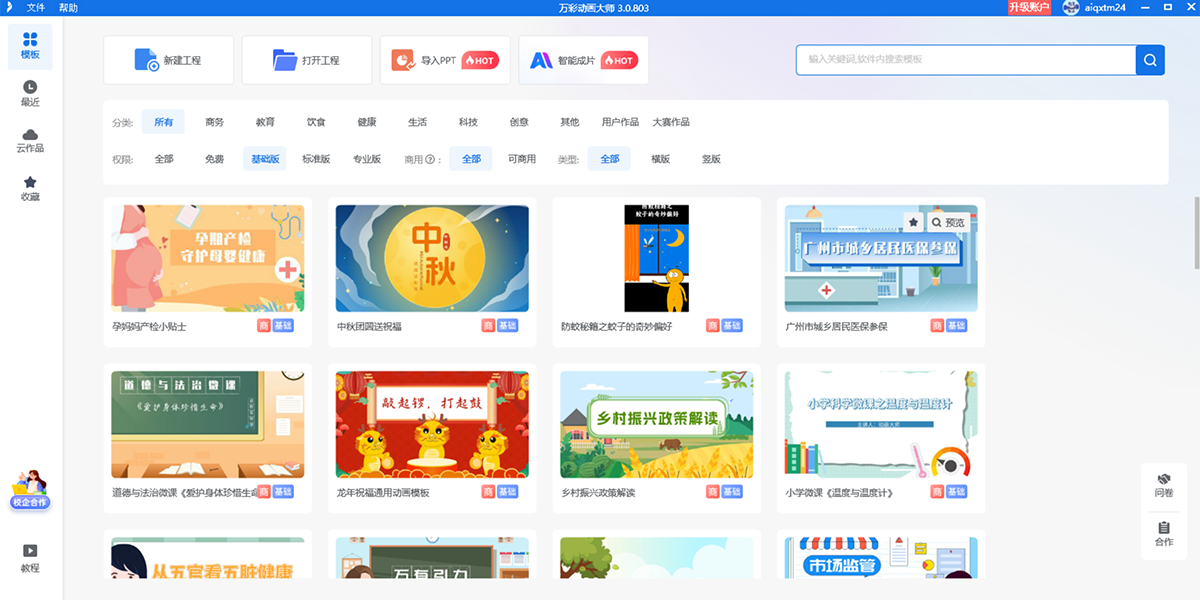Start importing with the 导入PPT button
The width and height of the screenshot is (1200, 600).
tap(445, 60)
